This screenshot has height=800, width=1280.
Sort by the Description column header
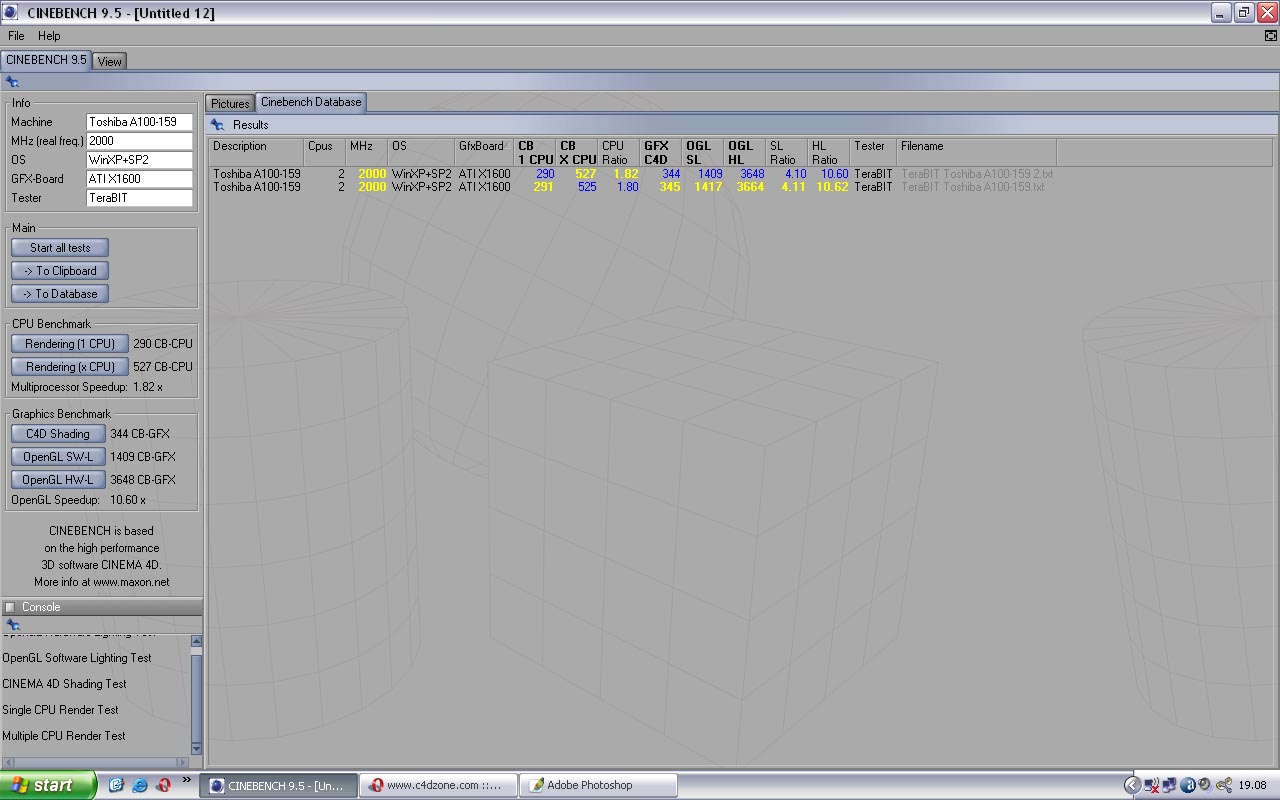256,152
